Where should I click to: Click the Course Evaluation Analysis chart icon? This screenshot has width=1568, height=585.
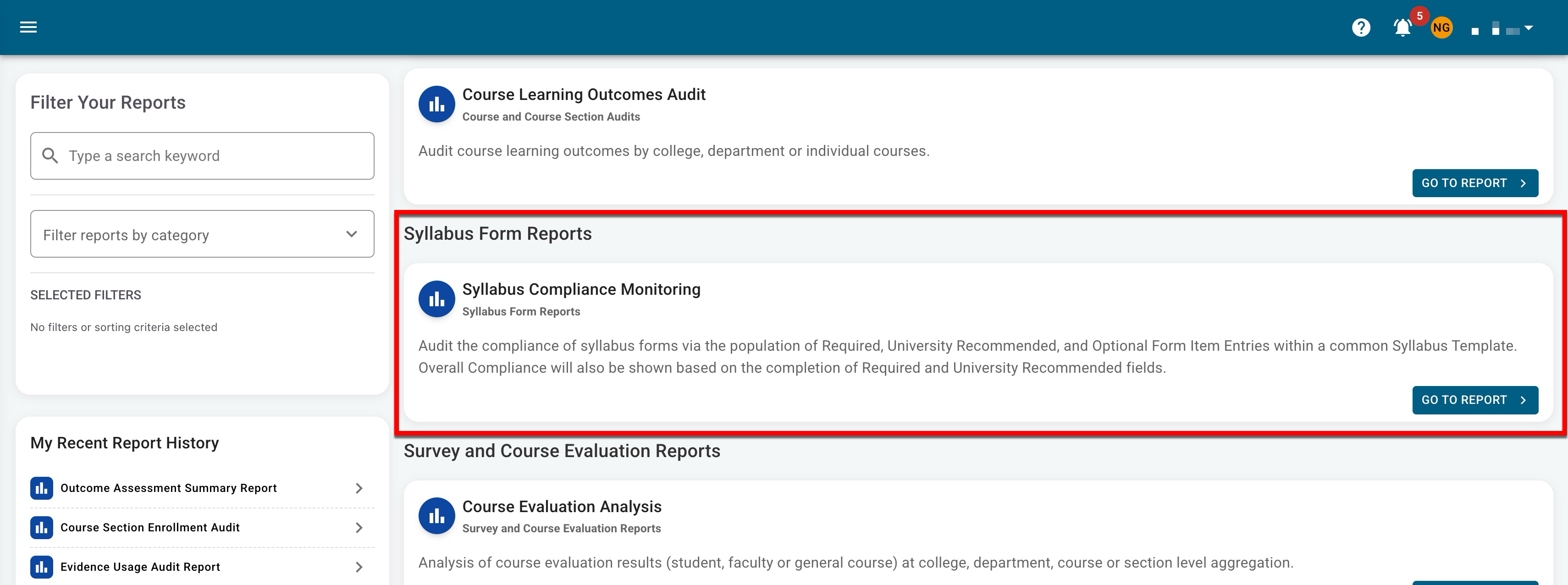(x=436, y=516)
